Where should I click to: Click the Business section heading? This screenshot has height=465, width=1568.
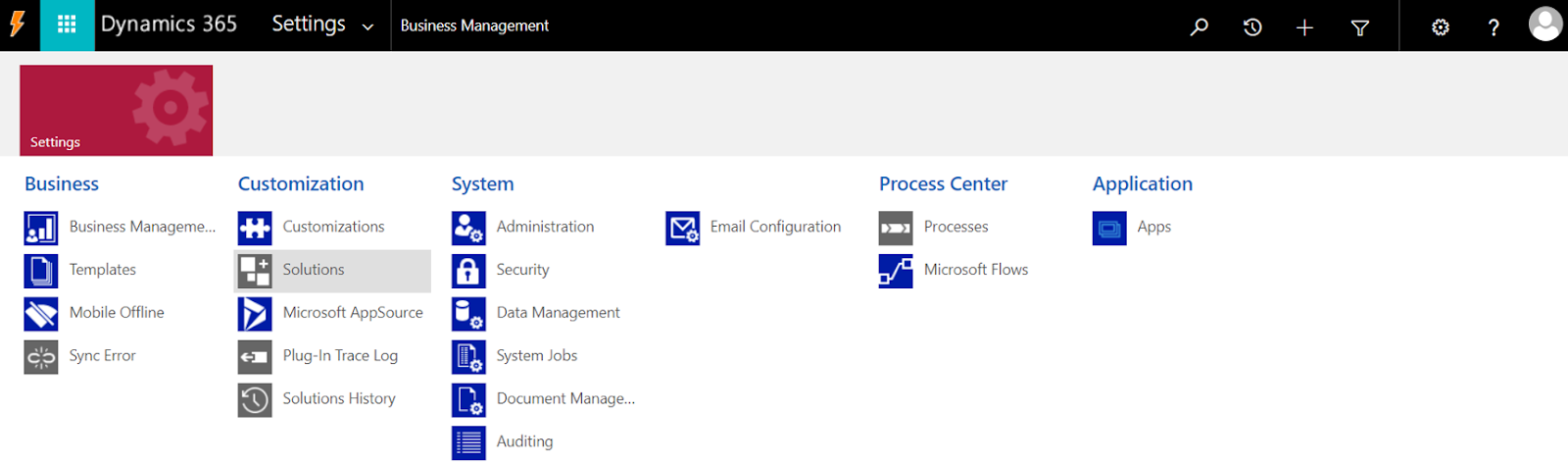coord(62,183)
